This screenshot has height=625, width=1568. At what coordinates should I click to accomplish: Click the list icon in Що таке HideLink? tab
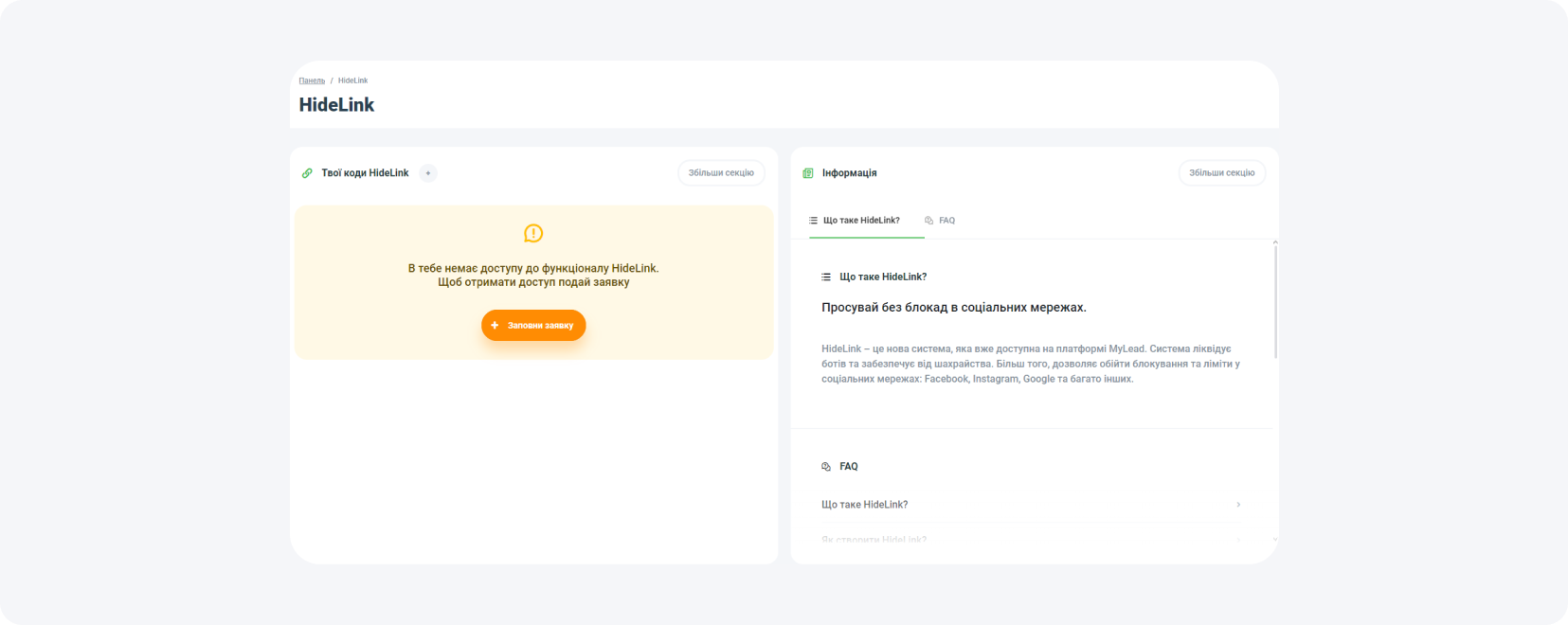pyautogui.click(x=813, y=221)
